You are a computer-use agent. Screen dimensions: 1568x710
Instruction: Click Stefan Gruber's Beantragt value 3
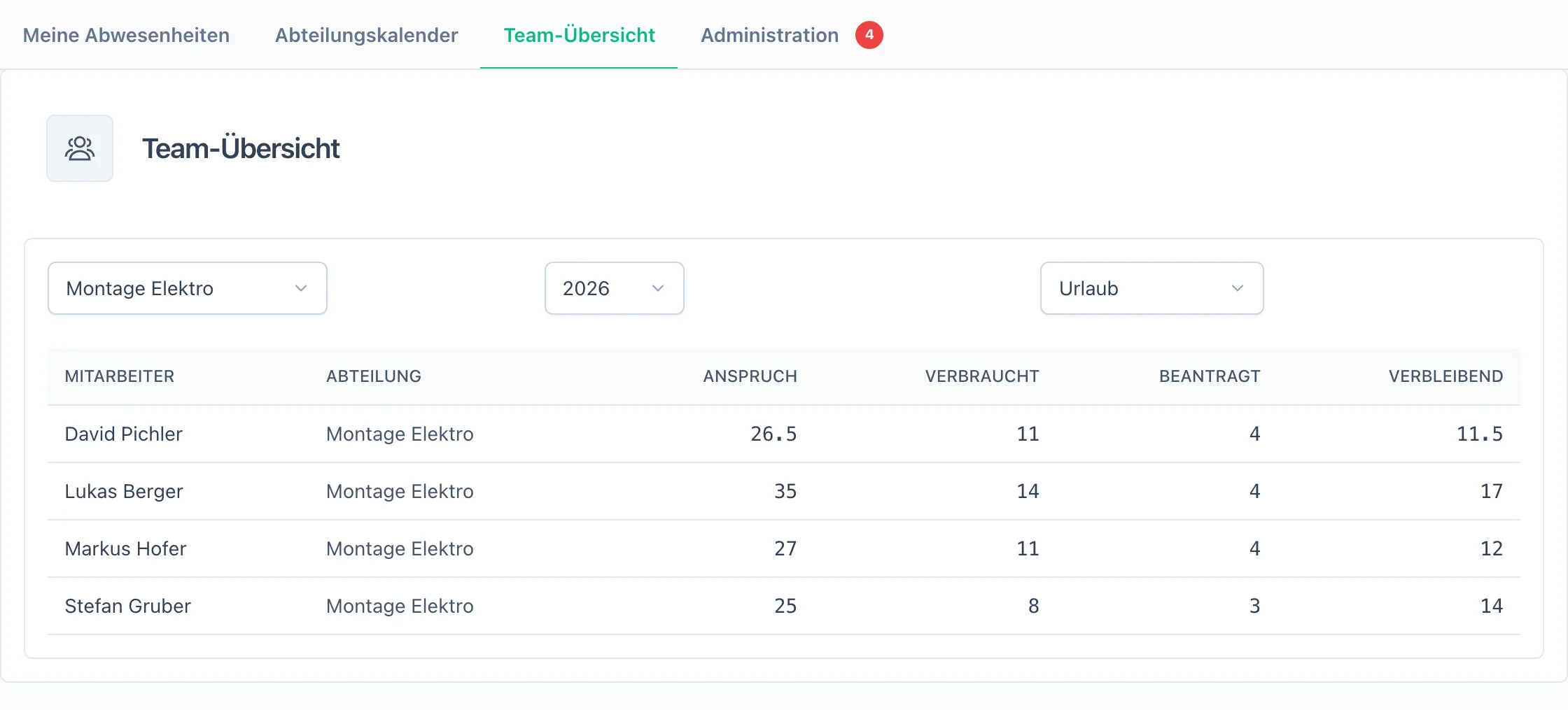(1254, 606)
